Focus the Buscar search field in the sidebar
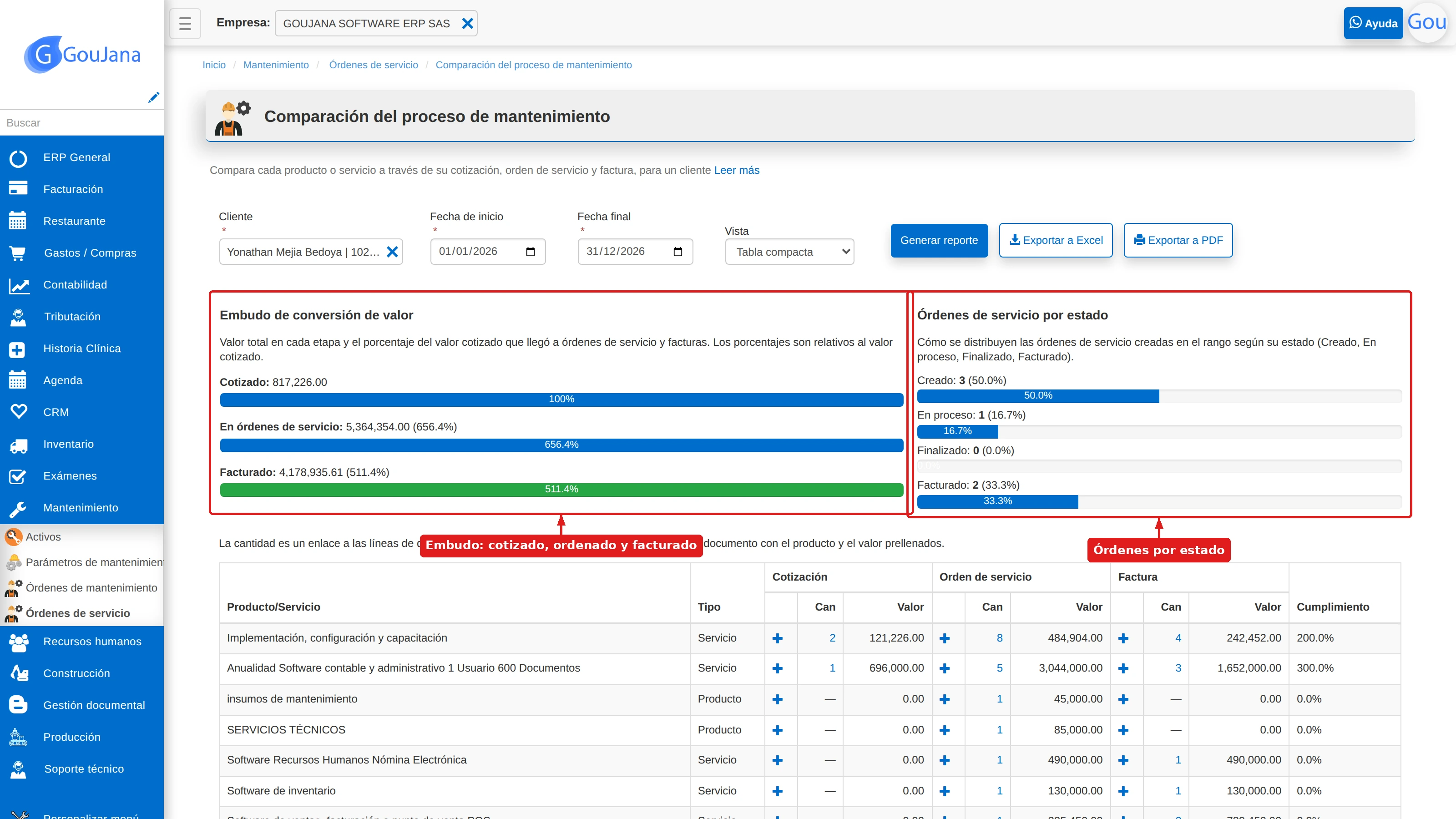This screenshot has width=1456, height=819. [x=82, y=123]
